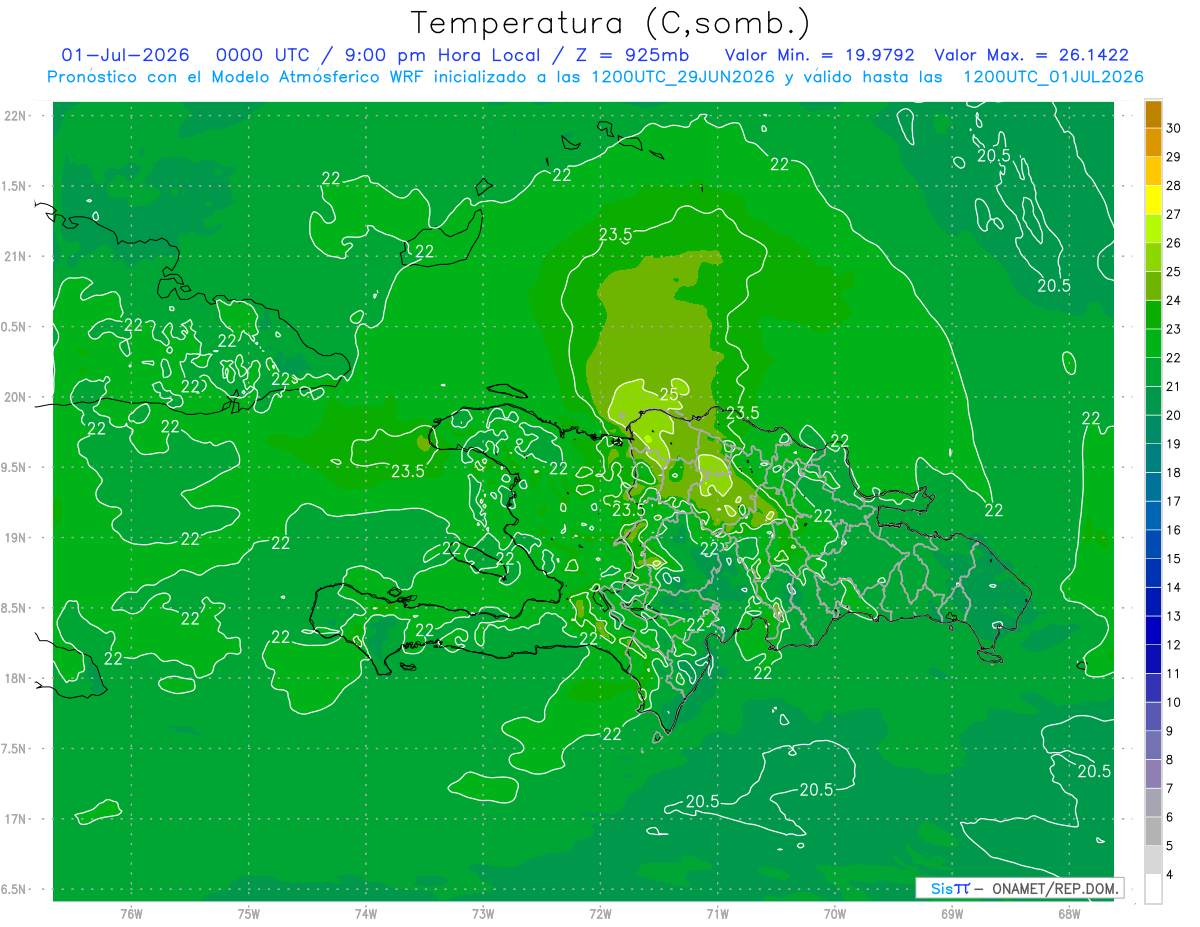Screen dimensions: 1200x927
Task: Click "1200UTC_29JUN2026" initialization time
Action: click(681, 77)
